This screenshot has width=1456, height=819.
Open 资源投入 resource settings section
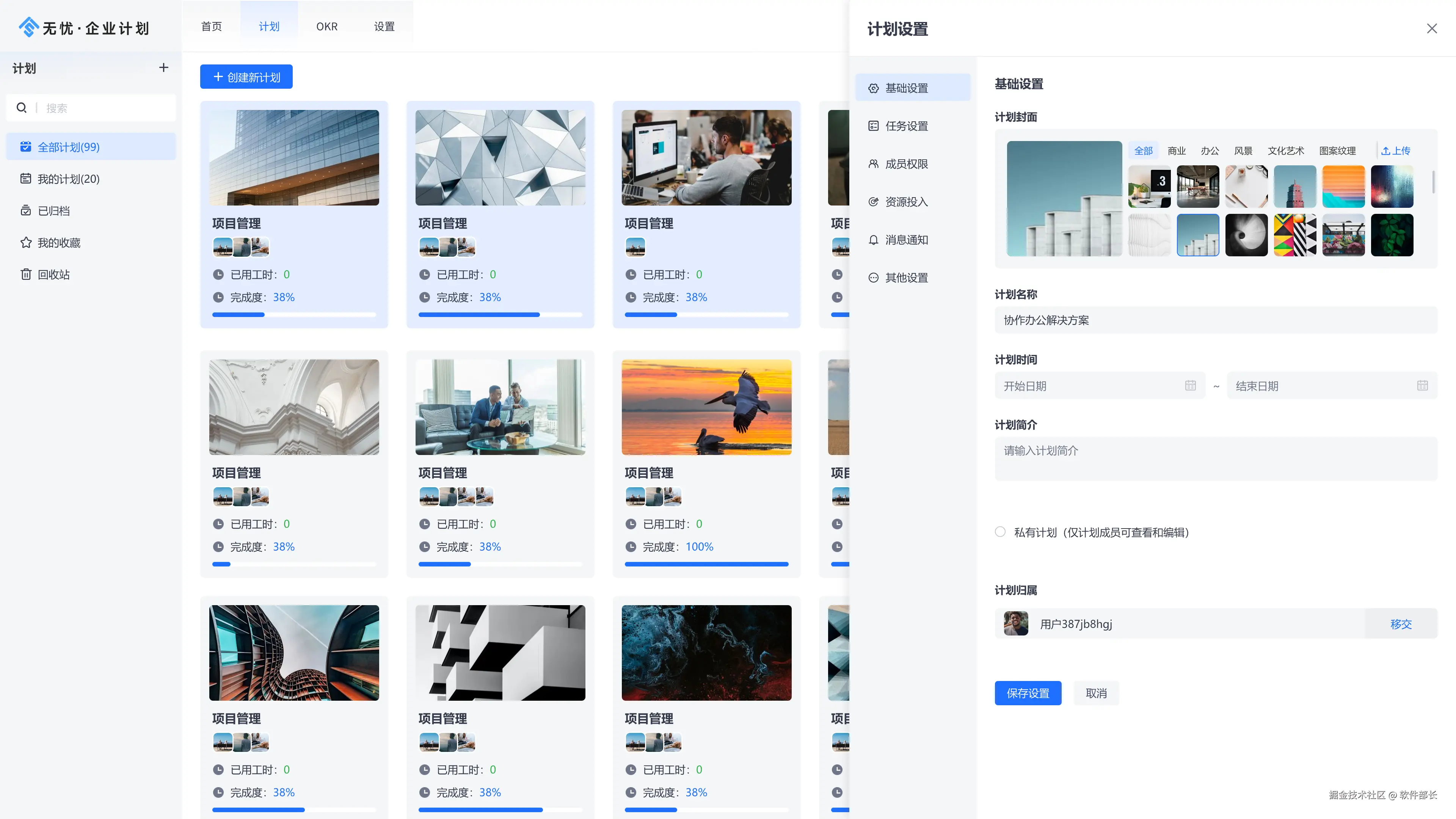click(906, 202)
